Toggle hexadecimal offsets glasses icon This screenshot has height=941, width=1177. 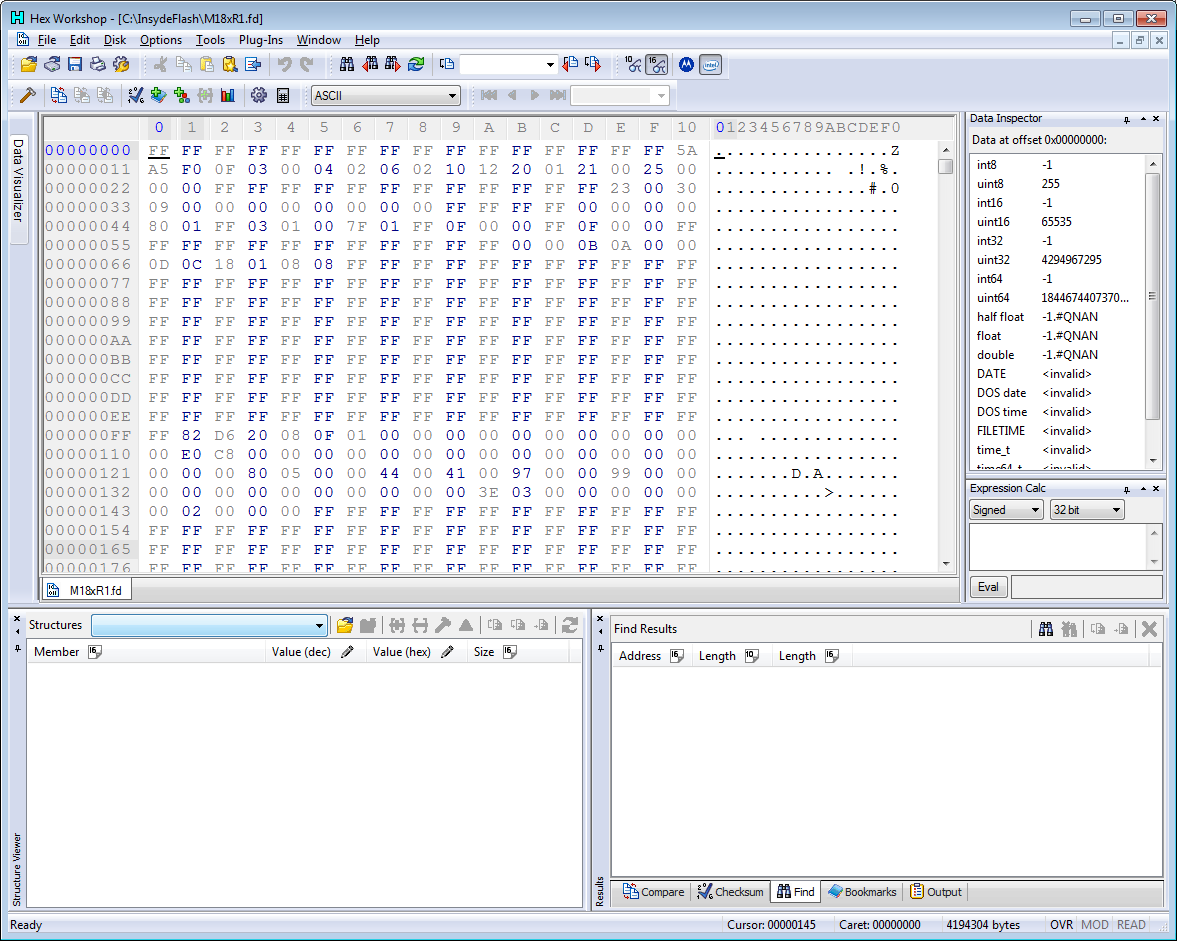(657, 65)
